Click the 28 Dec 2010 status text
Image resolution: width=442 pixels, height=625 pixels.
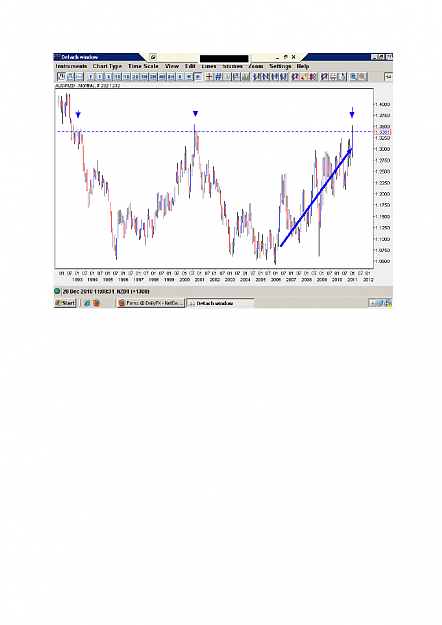[x=106, y=291]
